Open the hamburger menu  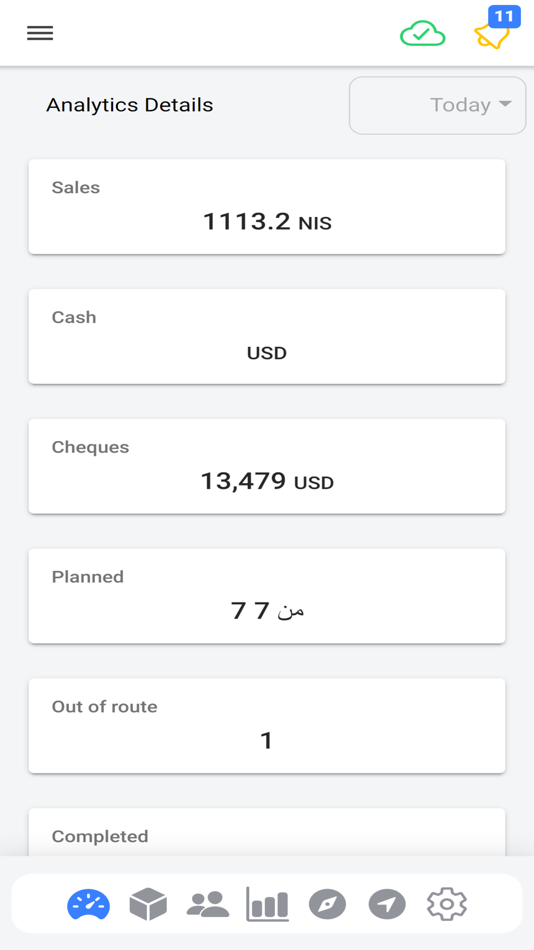tap(40, 33)
